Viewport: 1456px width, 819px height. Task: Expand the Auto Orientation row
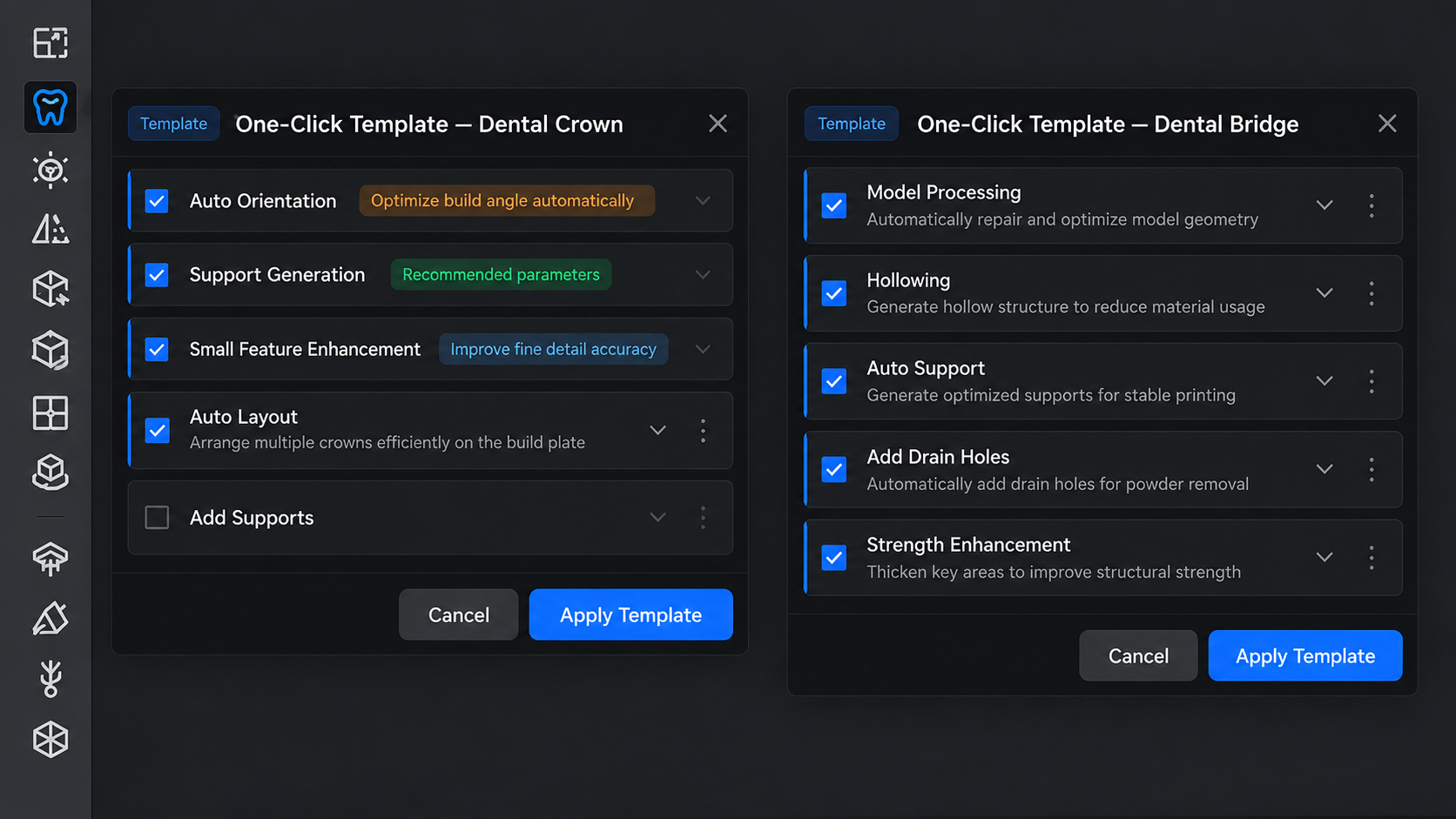(x=703, y=201)
